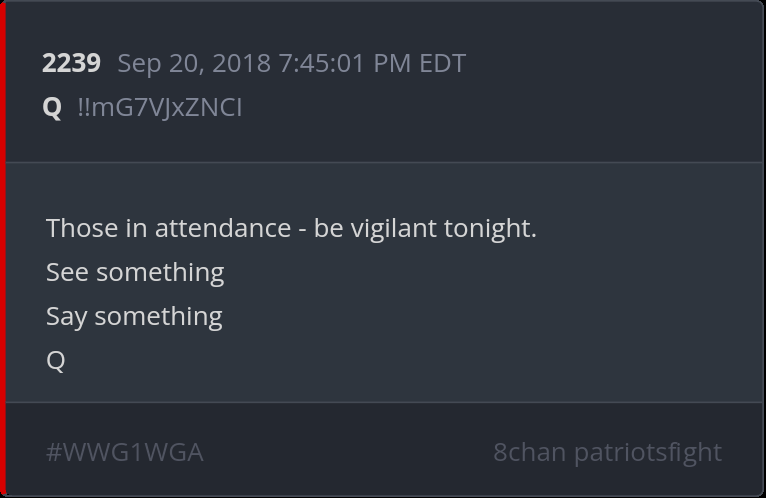Click the dash in the first message line
Viewport: 766px width, 498px height.
pyautogui.click(x=302, y=229)
